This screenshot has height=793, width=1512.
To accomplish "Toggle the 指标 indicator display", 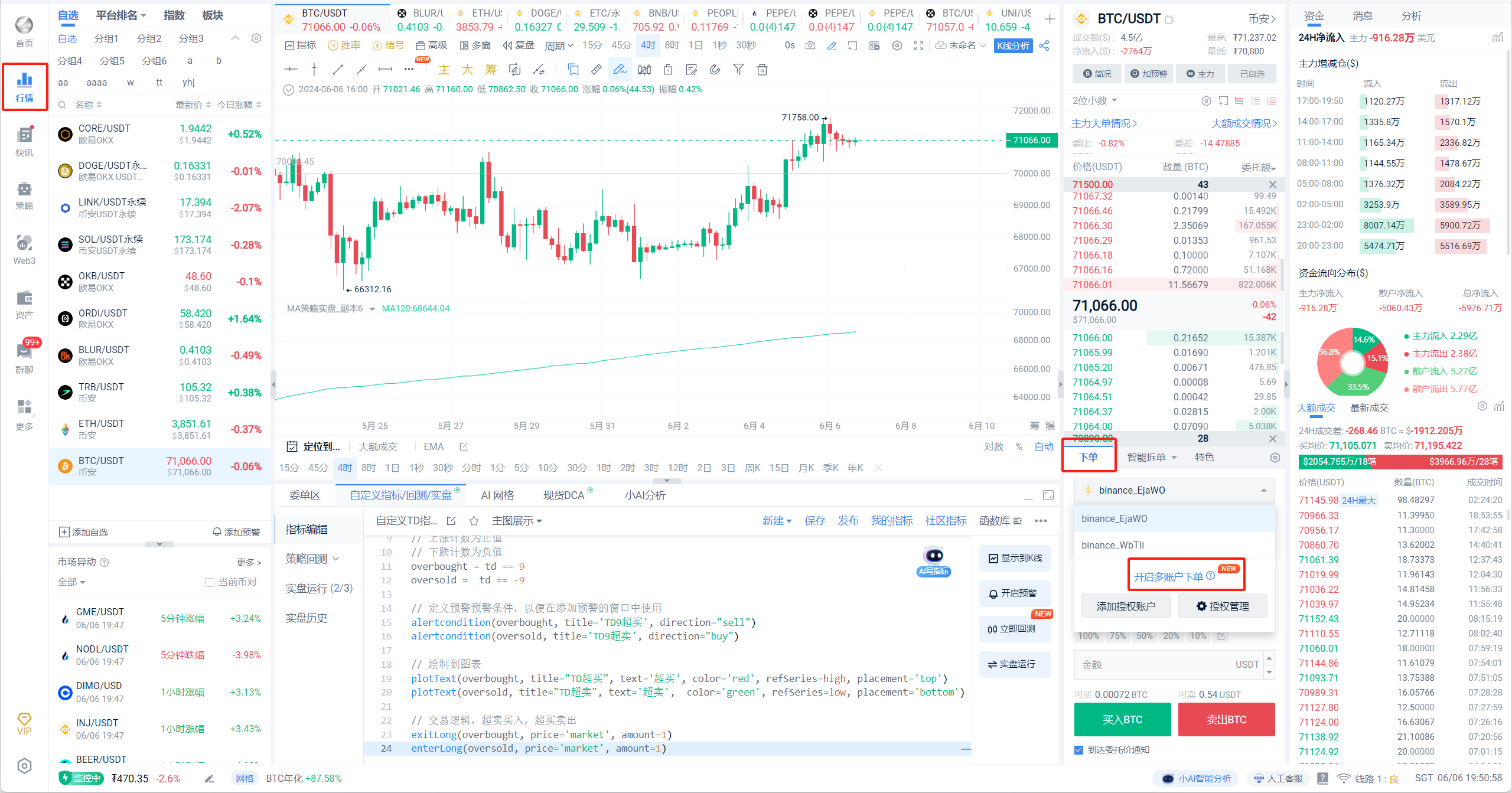I will (x=301, y=45).
